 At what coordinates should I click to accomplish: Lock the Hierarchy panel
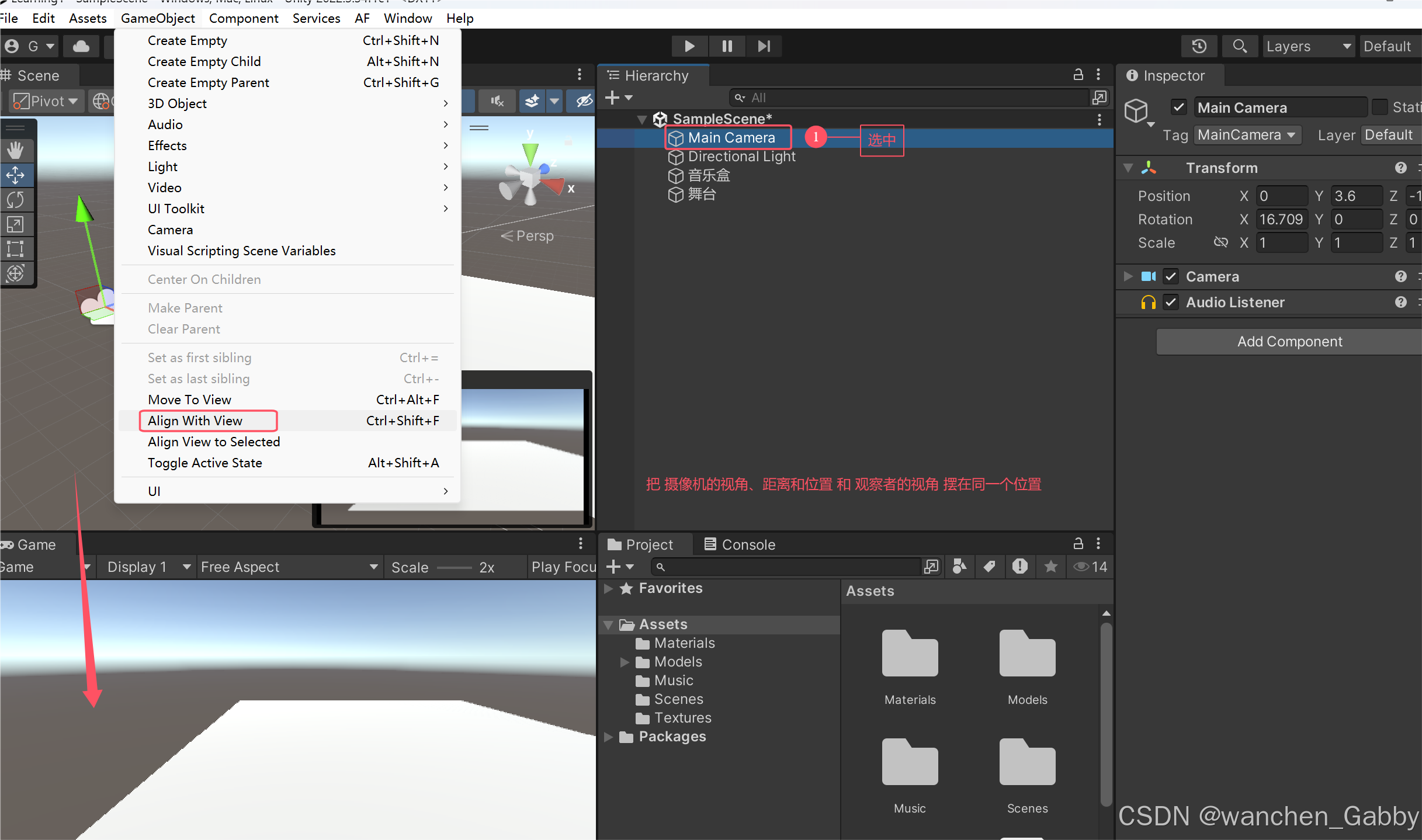point(1078,75)
